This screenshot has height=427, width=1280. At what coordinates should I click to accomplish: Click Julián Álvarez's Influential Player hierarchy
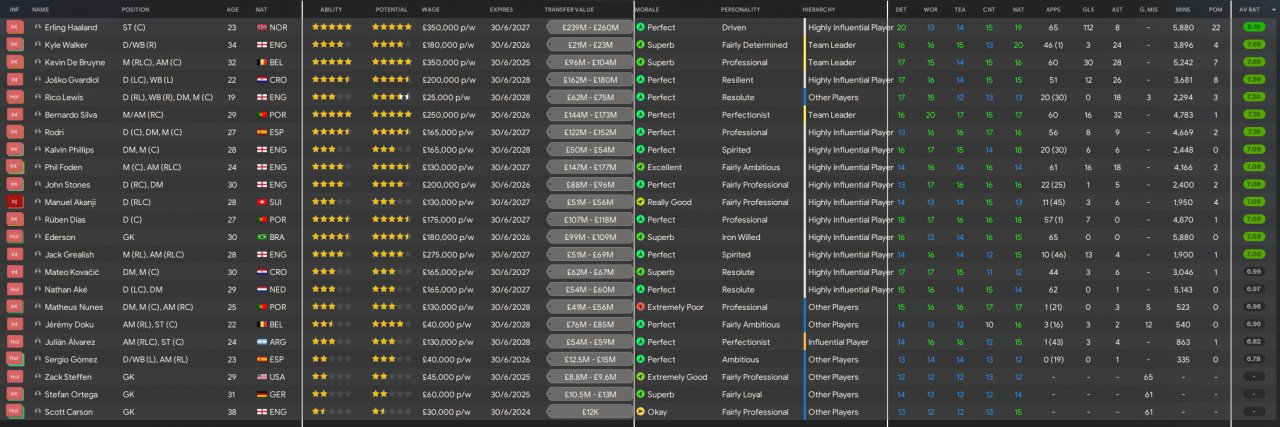pos(838,342)
